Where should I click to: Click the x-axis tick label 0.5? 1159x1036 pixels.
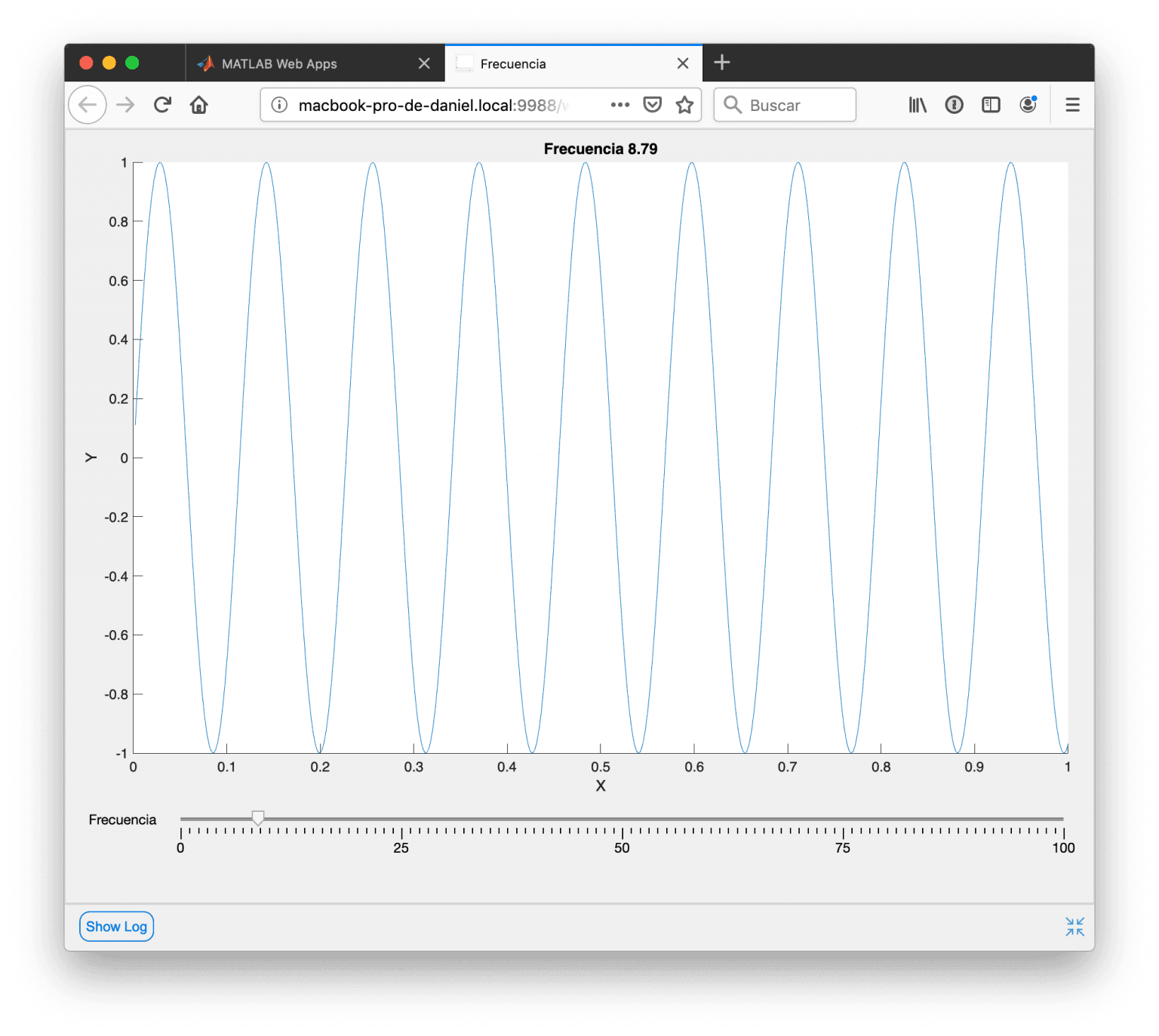coord(601,767)
